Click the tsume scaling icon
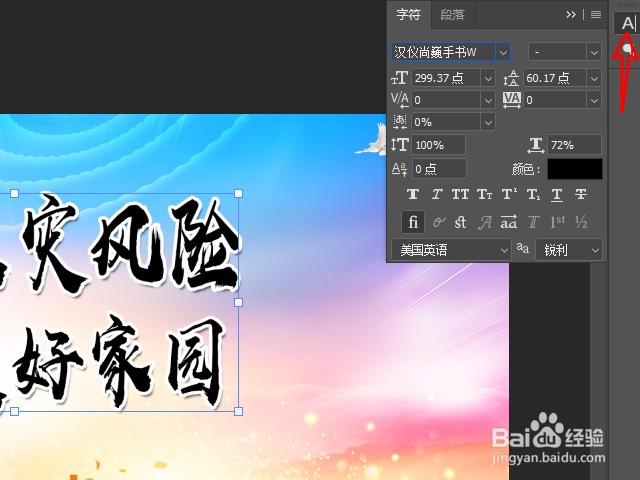640x480 pixels. [x=400, y=122]
